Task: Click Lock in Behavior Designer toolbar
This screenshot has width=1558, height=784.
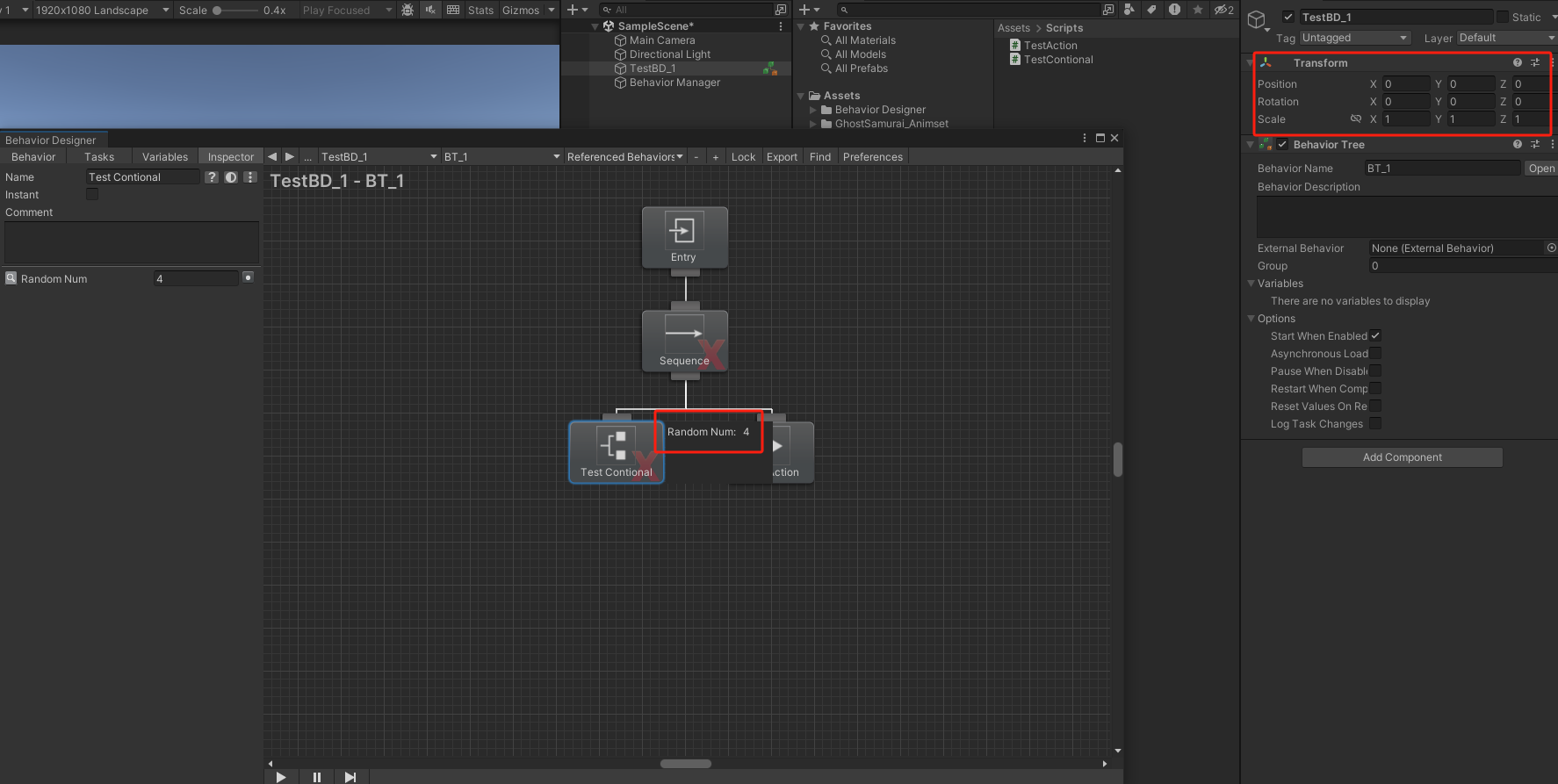Action: (743, 156)
